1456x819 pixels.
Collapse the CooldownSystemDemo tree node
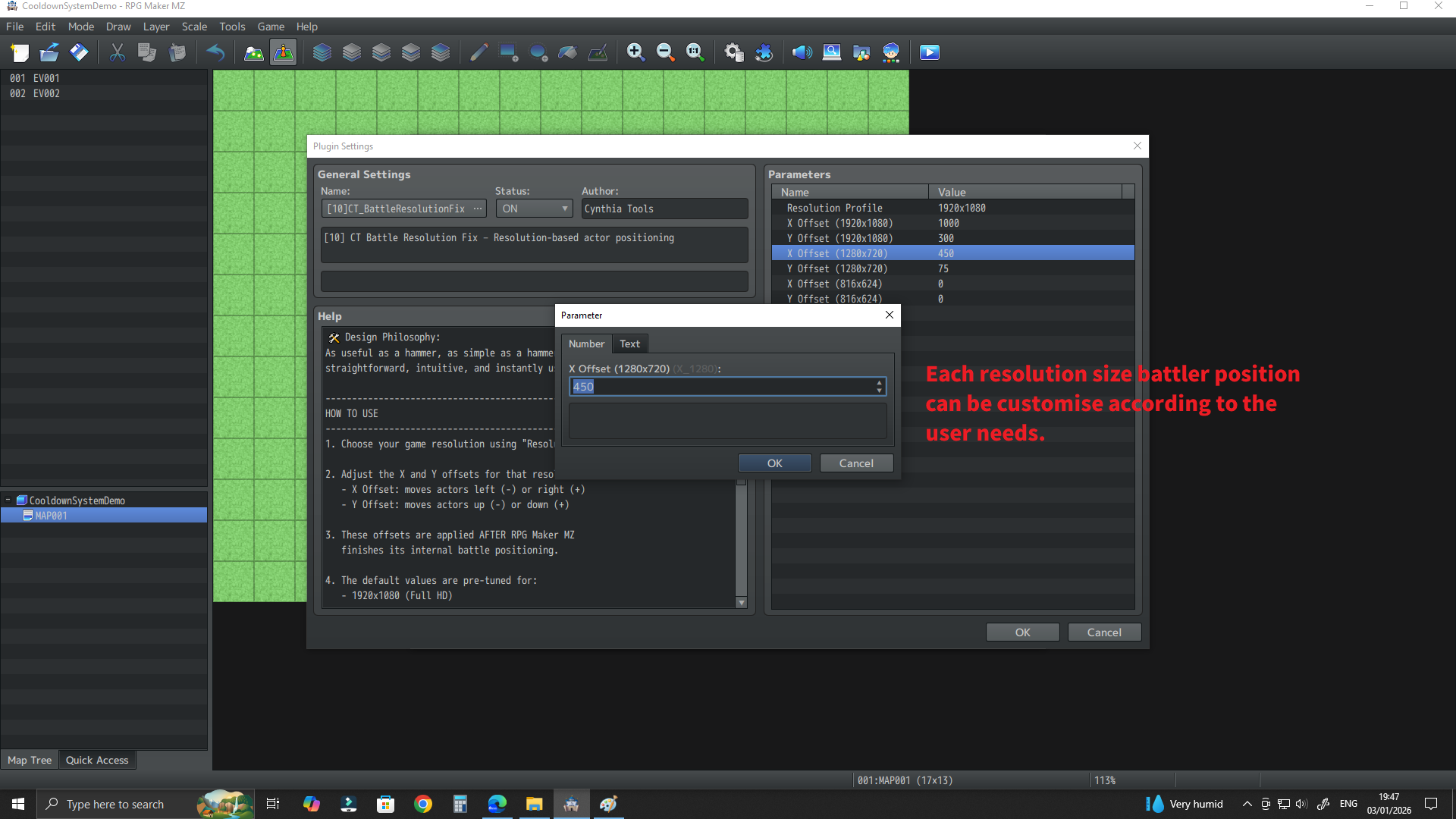pos(8,500)
